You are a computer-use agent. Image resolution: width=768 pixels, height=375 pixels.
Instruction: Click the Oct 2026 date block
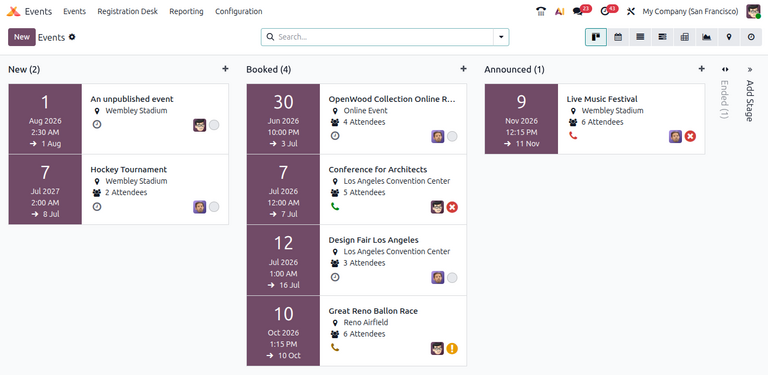[x=283, y=330]
